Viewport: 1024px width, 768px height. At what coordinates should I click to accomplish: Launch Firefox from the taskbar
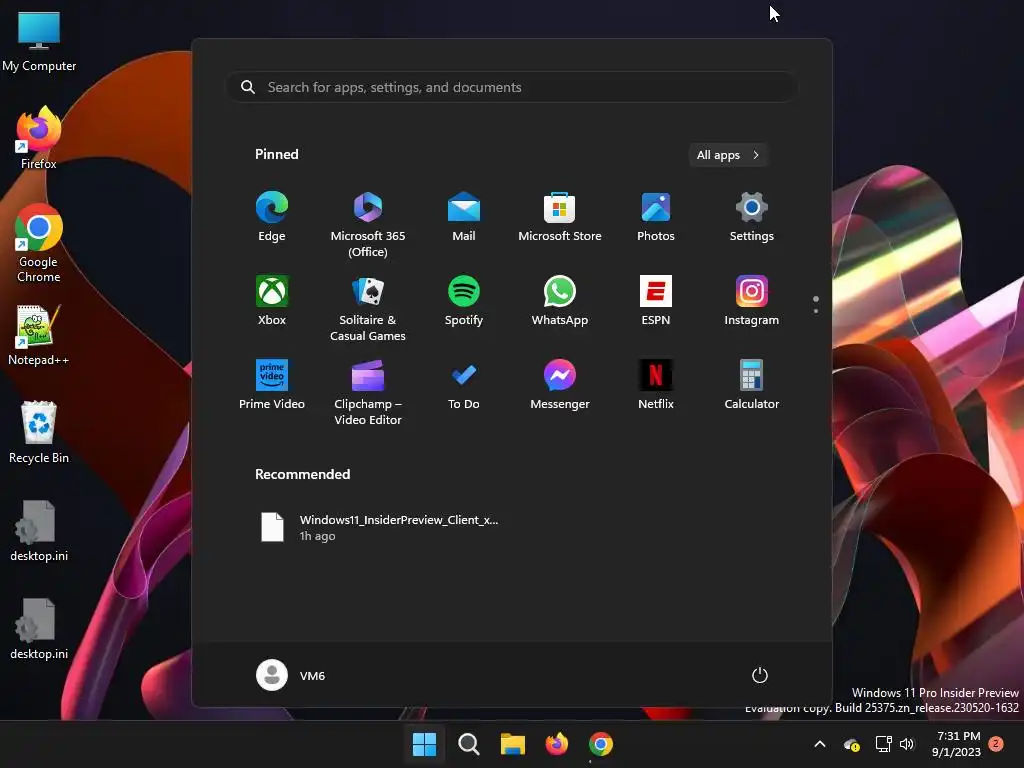(556, 744)
